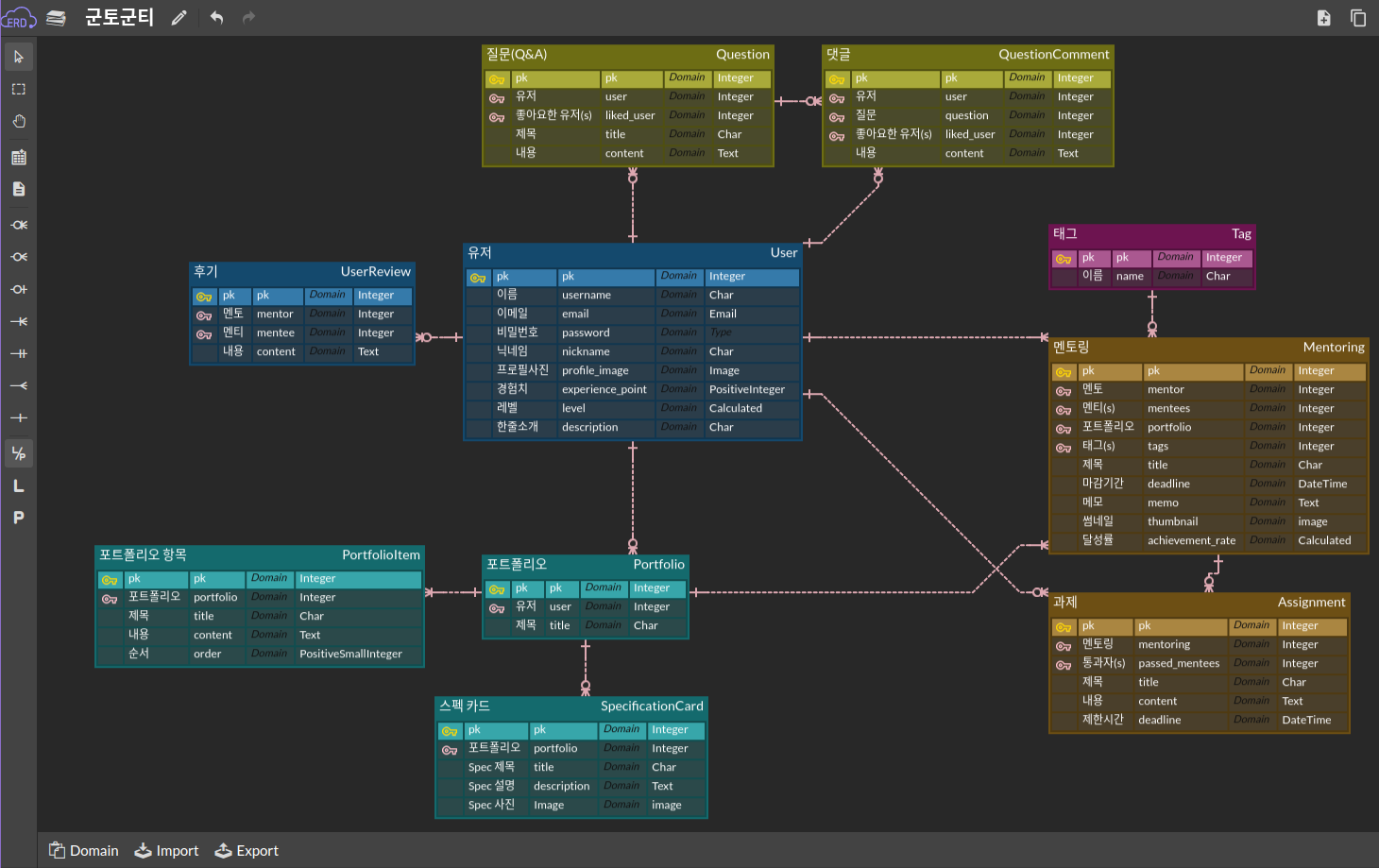Add a memo note with document tool

[x=19, y=189]
